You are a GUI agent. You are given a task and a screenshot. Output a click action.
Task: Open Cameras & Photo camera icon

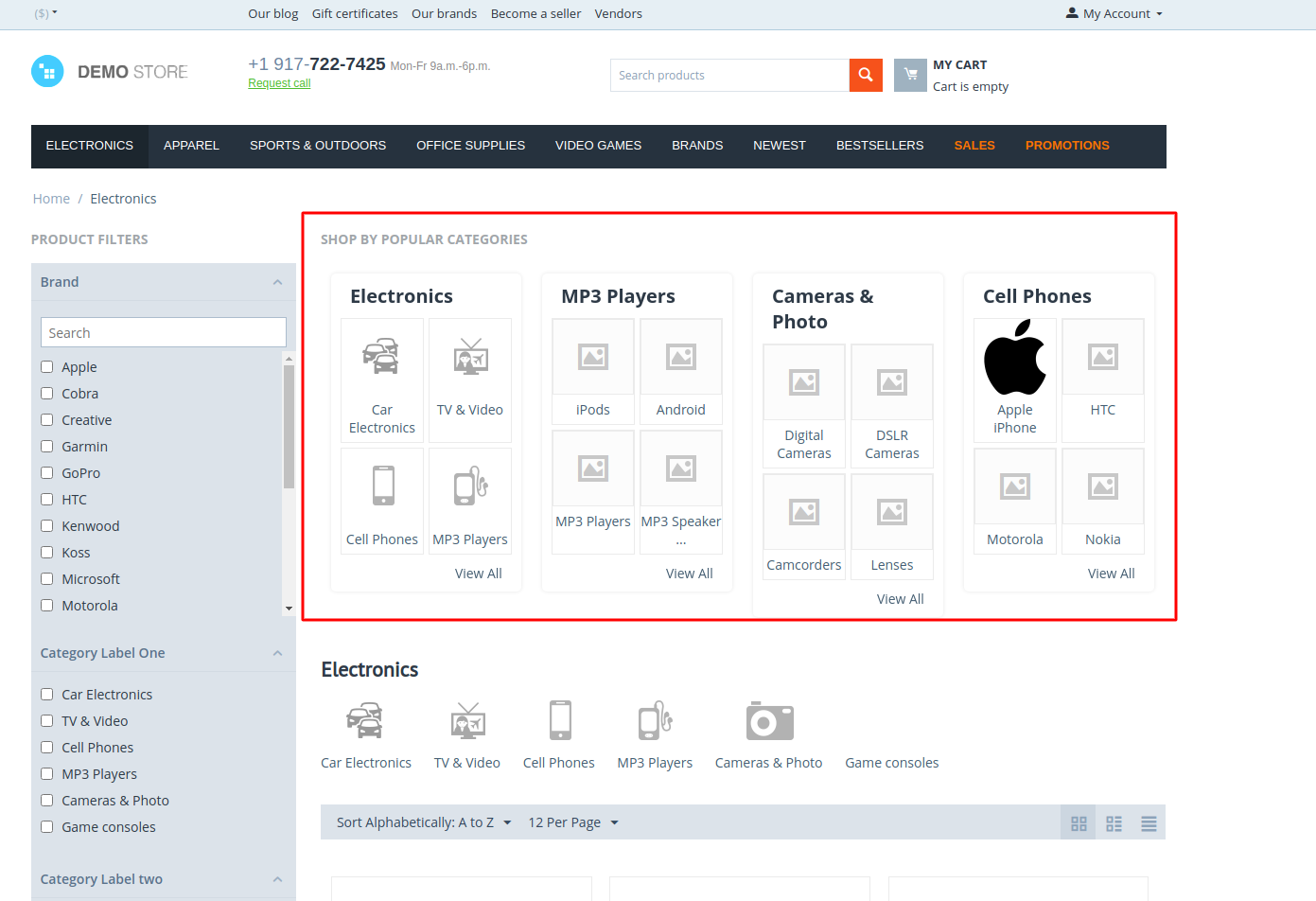tap(769, 721)
